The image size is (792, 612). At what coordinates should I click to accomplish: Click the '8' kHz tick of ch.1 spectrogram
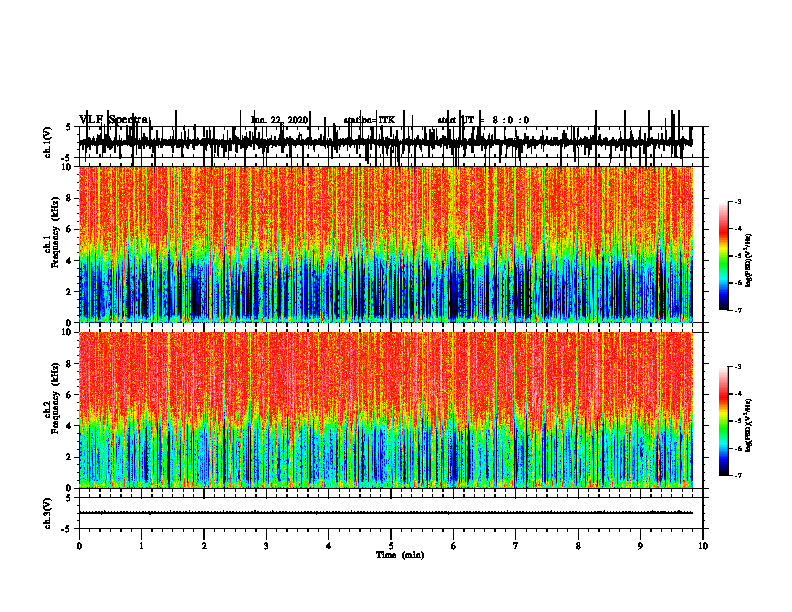pyautogui.click(x=68, y=198)
